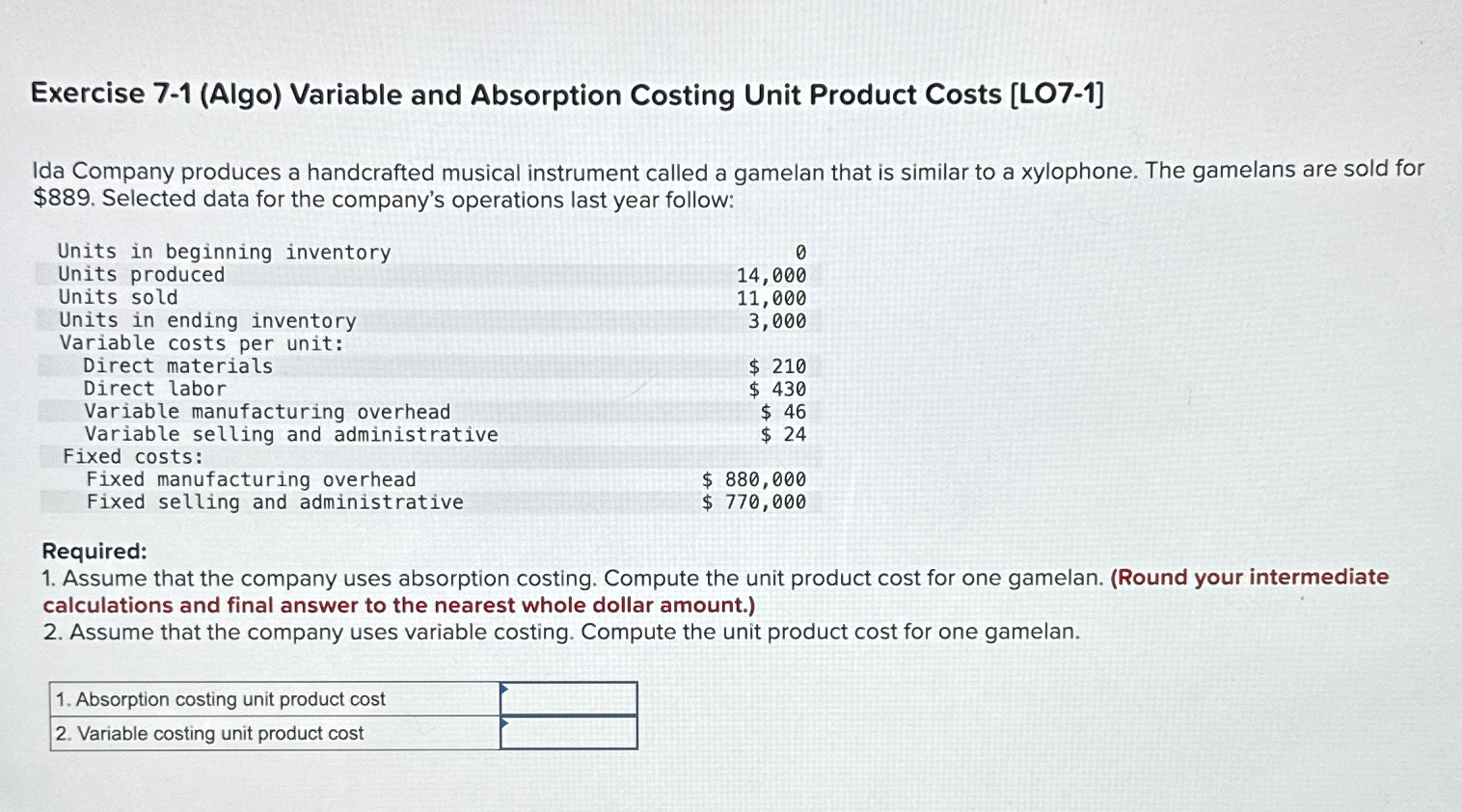
Task: Select the Units in ending inventory value 3,000
Action: (x=783, y=320)
